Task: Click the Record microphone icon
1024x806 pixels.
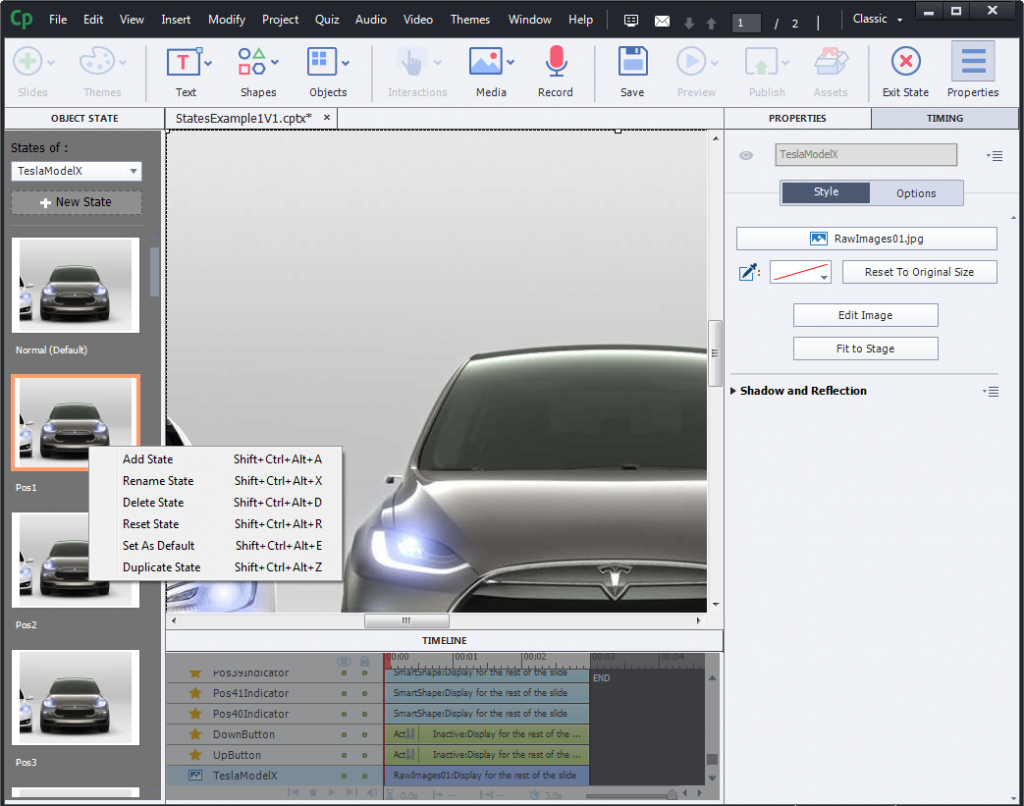Action: pyautogui.click(x=555, y=63)
